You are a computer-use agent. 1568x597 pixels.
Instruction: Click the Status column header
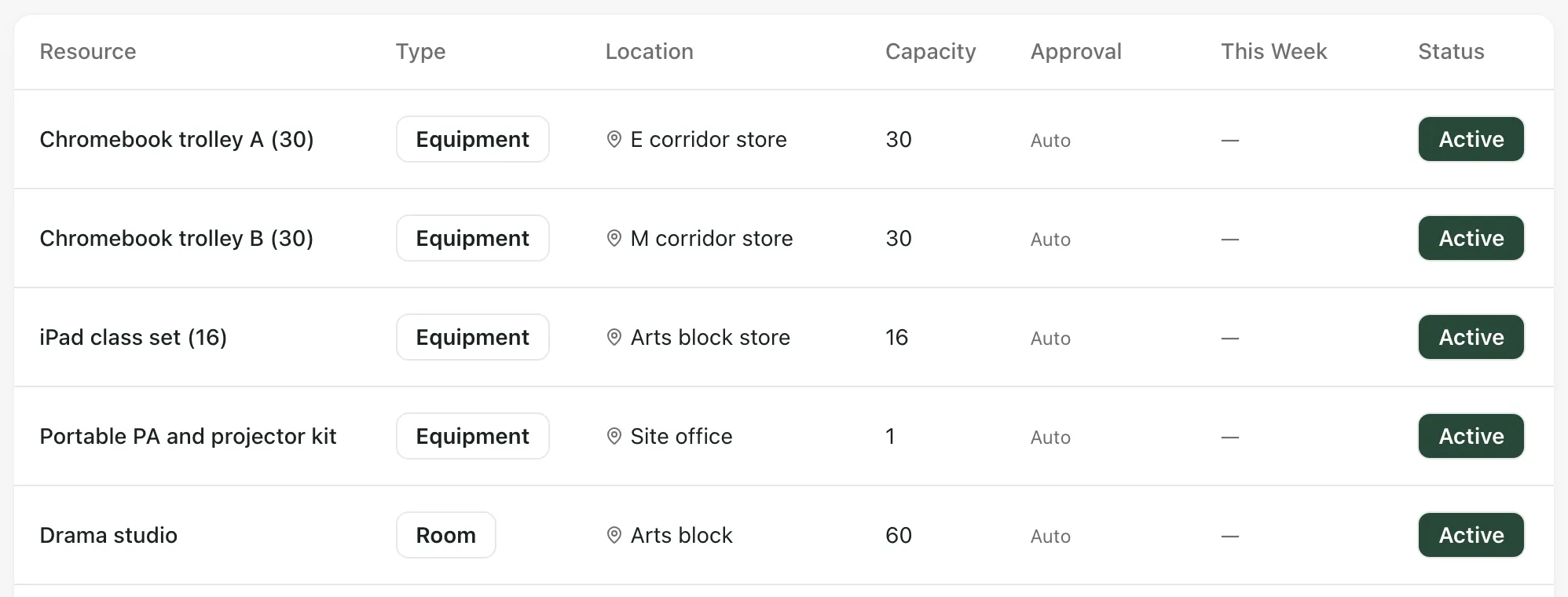coord(1451,52)
